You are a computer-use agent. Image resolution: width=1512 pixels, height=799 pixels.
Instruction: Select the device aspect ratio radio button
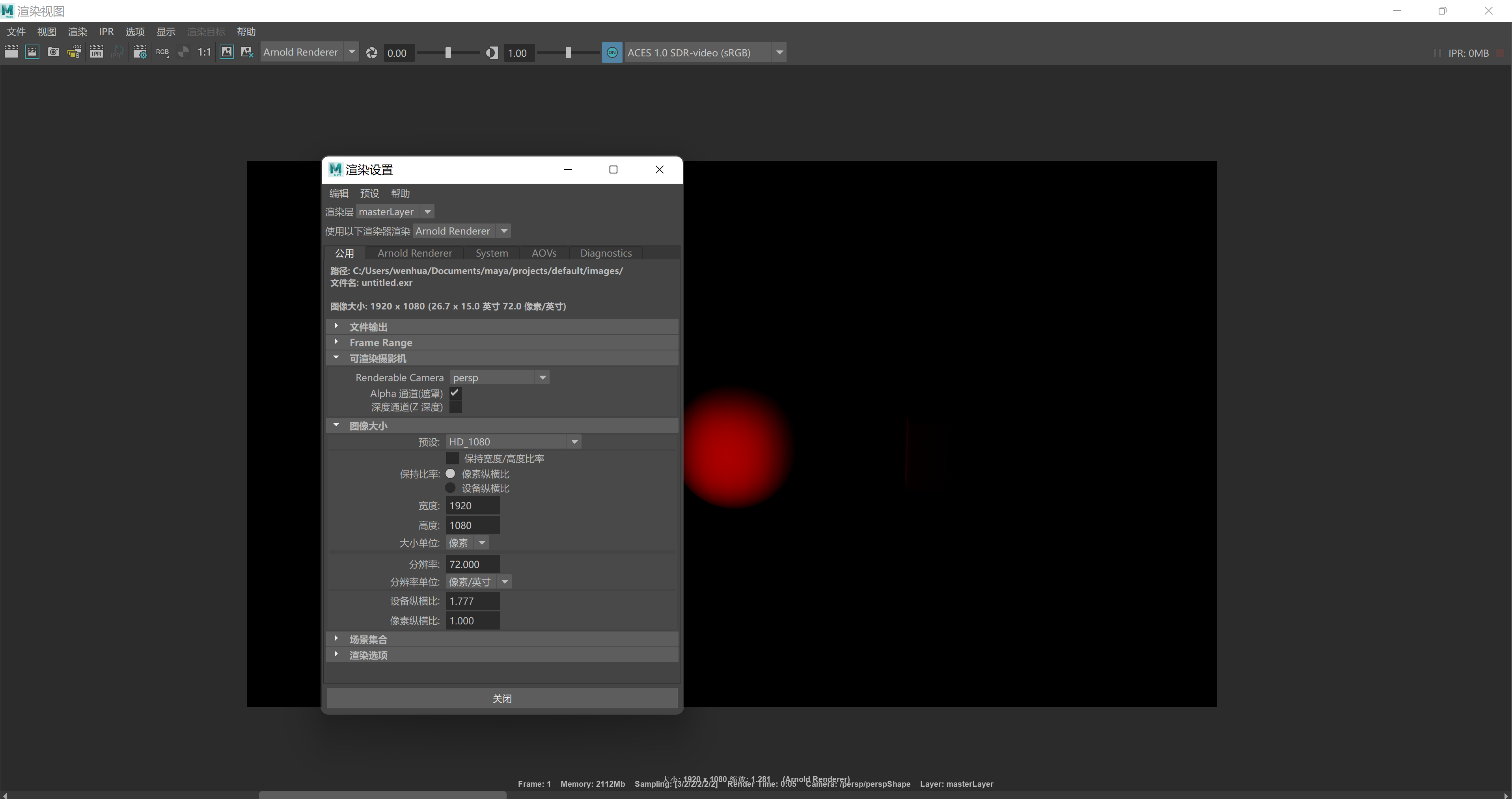[450, 488]
